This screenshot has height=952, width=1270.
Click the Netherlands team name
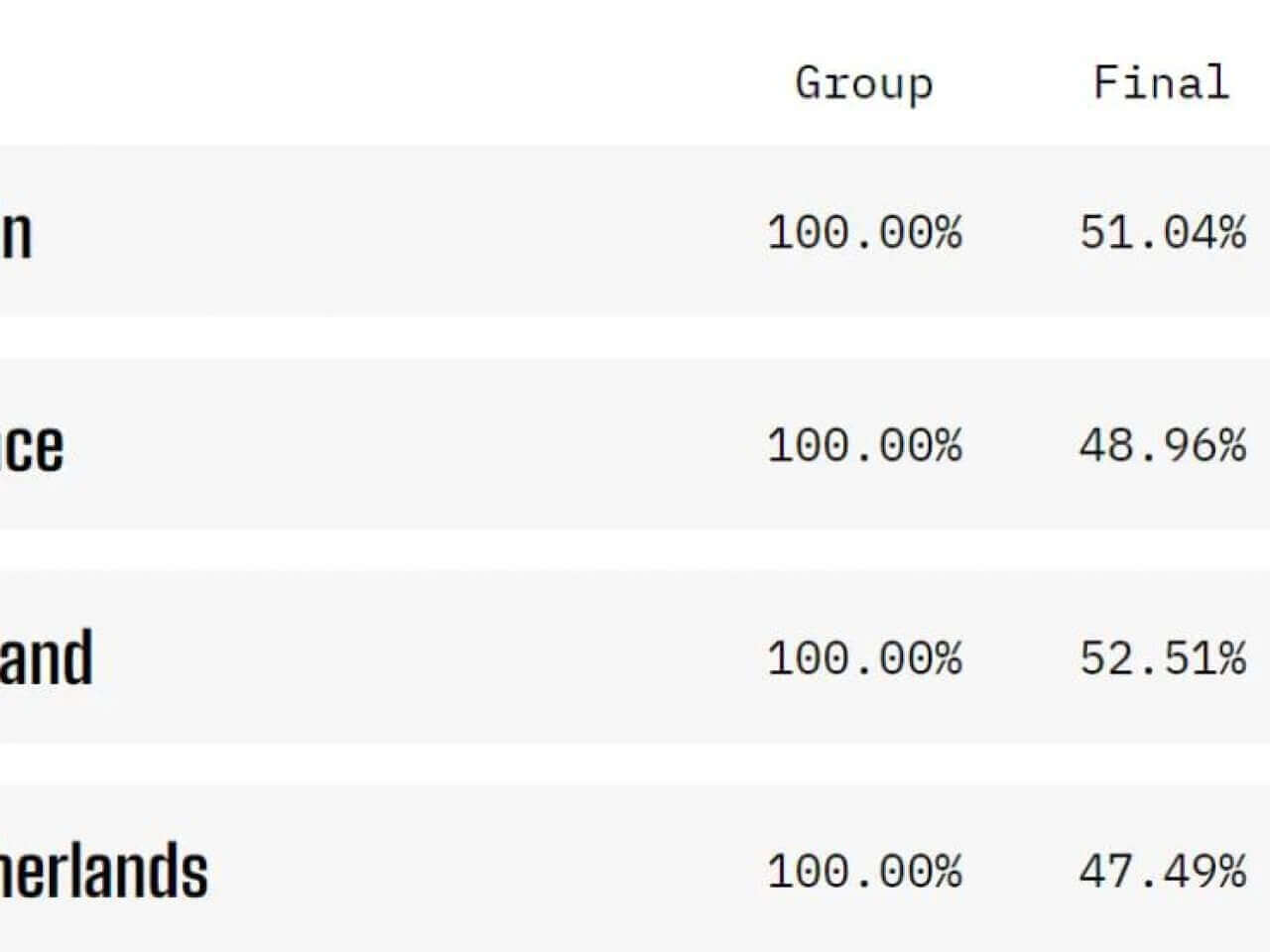pos(104,871)
